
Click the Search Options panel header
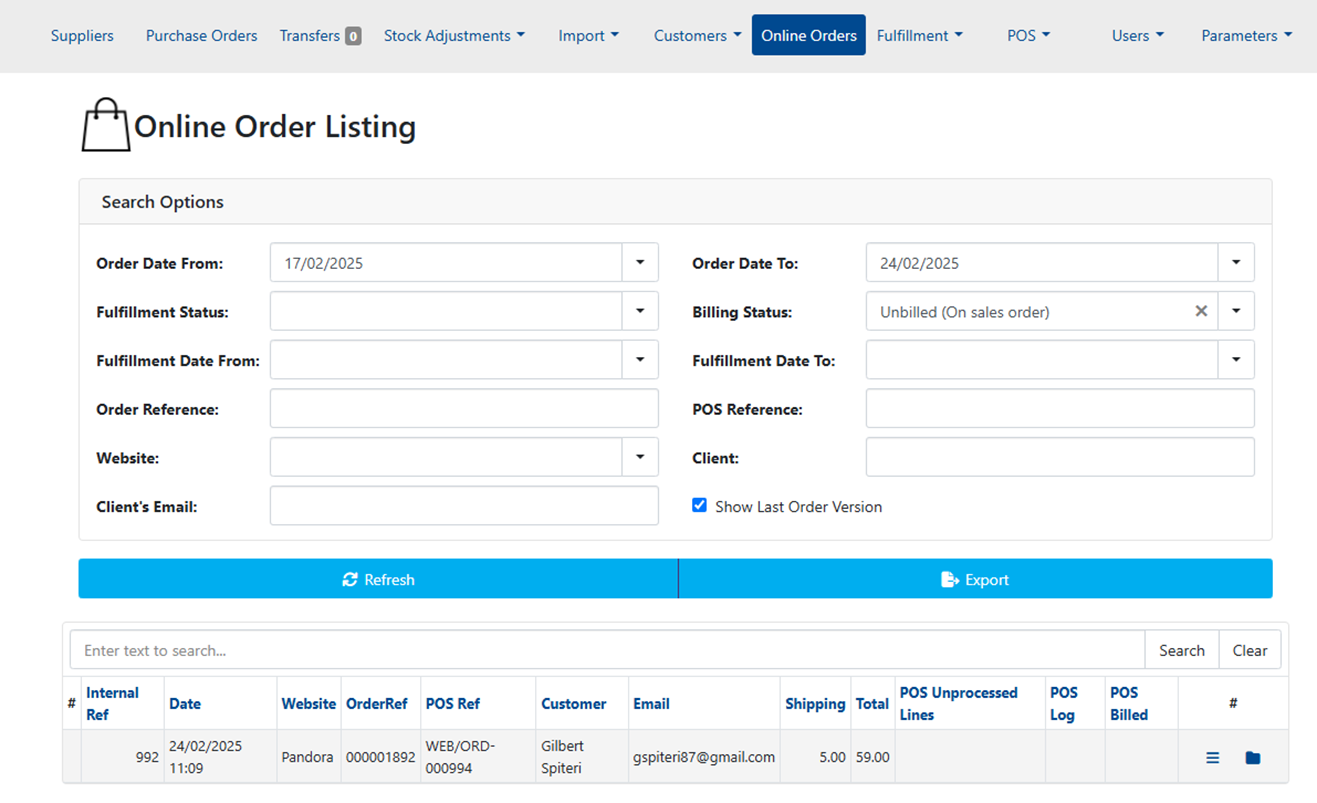675,201
